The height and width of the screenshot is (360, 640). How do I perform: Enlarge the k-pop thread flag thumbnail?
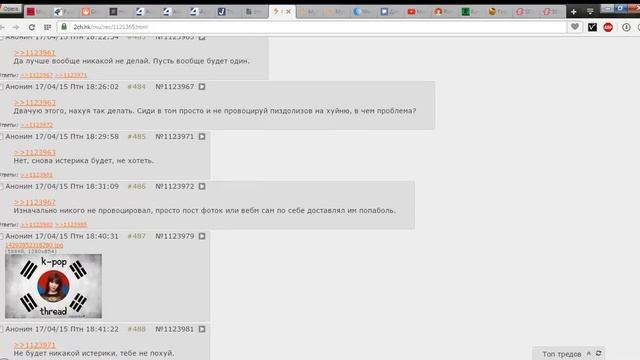[53, 286]
